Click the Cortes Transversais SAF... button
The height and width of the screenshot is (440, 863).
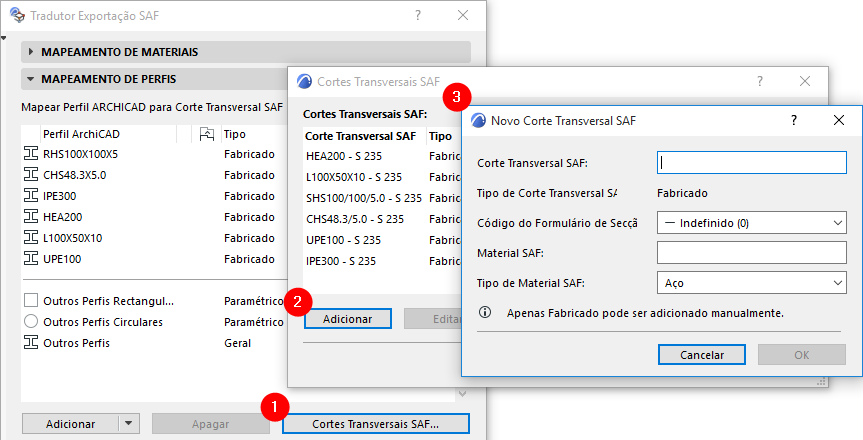(376, 424)
